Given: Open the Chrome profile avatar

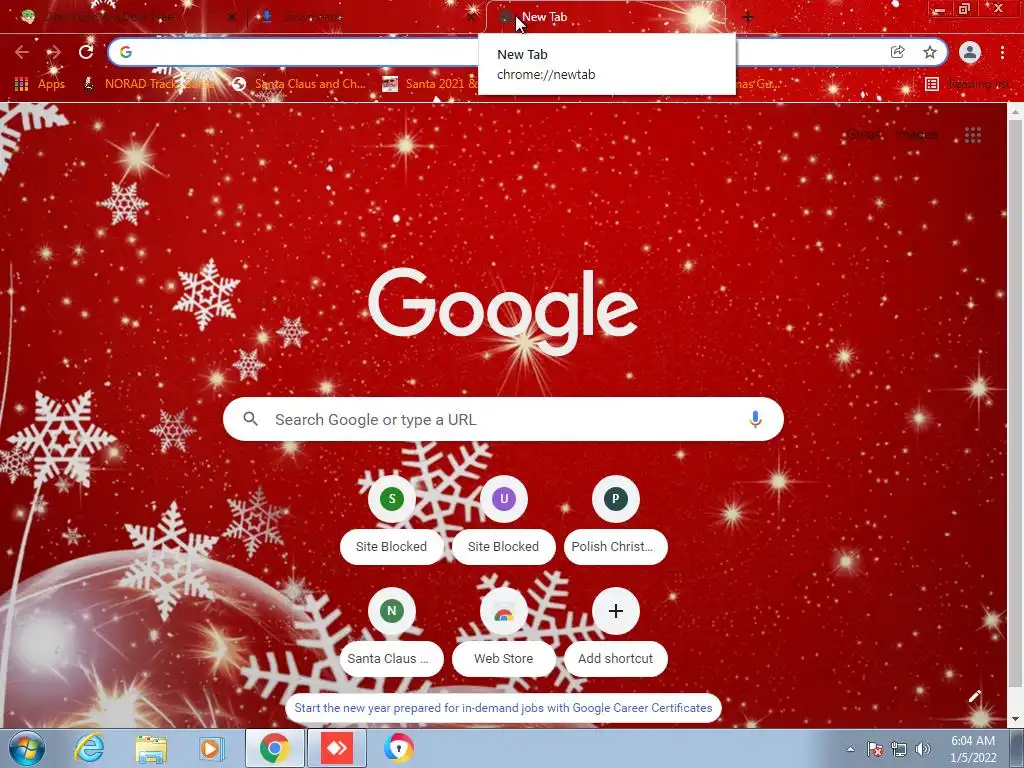Looking at the screenshot, I should click(x=970, y=52).
